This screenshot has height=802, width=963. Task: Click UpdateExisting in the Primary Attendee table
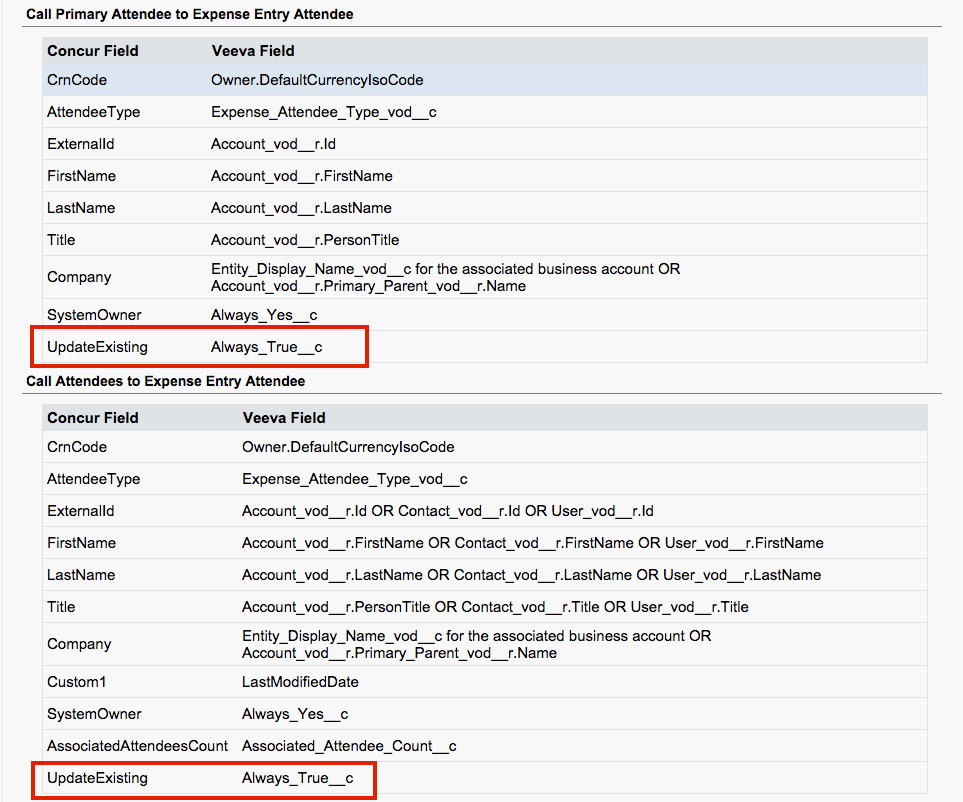pyautogui.click(x=97, y=347)
